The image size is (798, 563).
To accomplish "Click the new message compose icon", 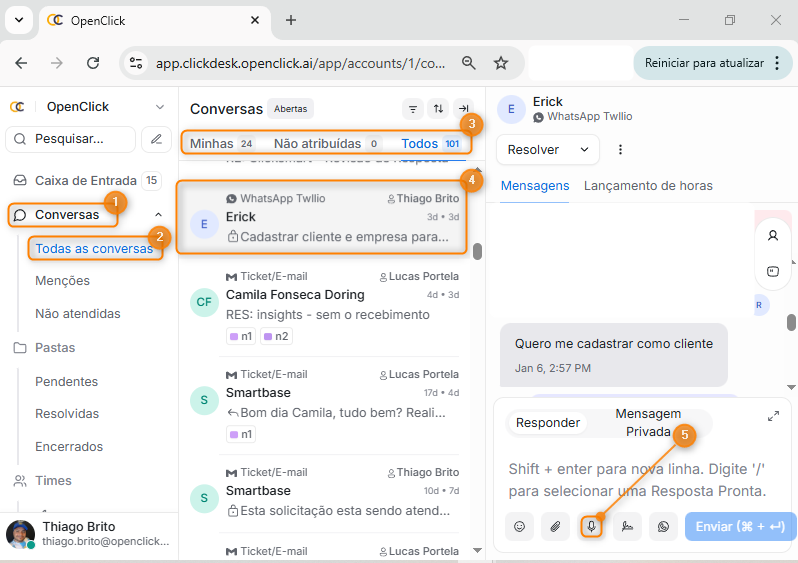I will click(x=156, y=139).
